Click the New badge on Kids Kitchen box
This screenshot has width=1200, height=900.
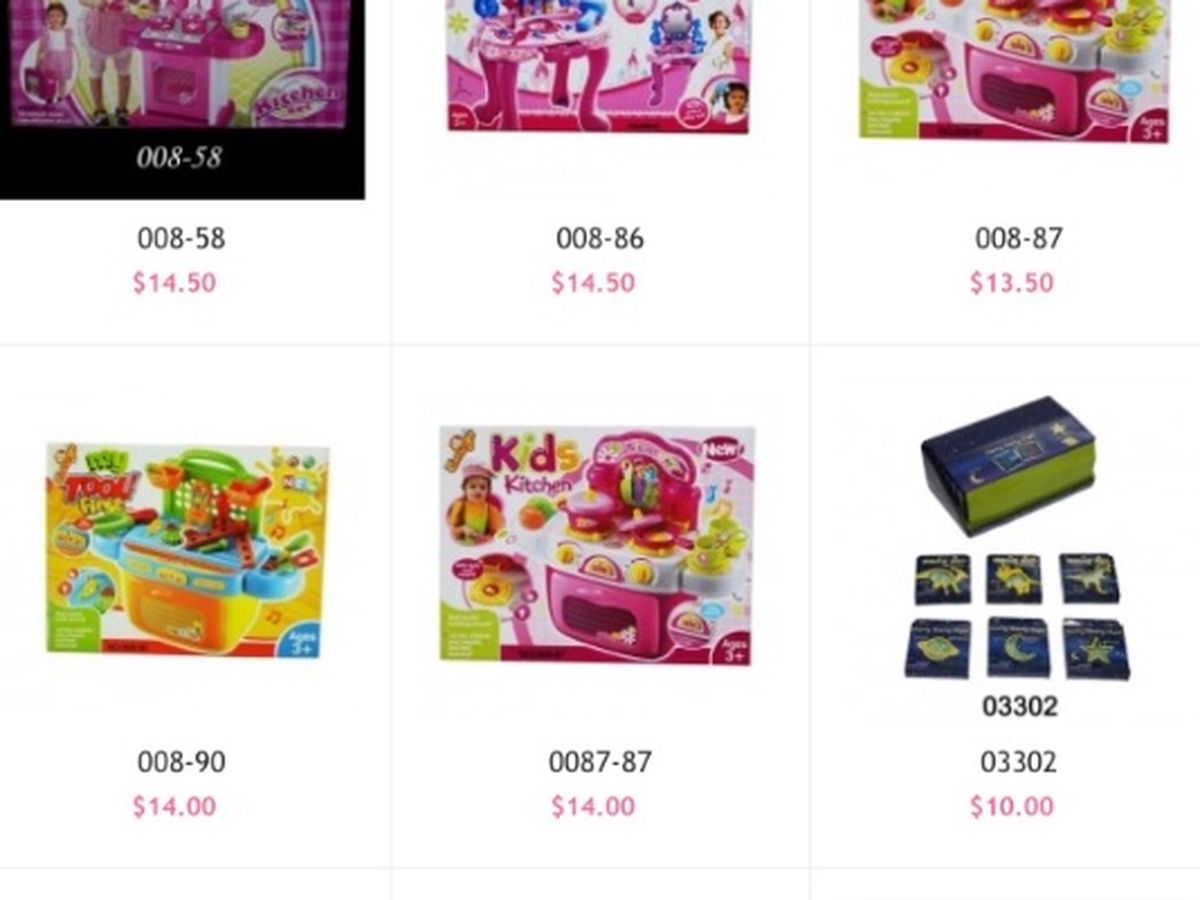tap(724, 450)
